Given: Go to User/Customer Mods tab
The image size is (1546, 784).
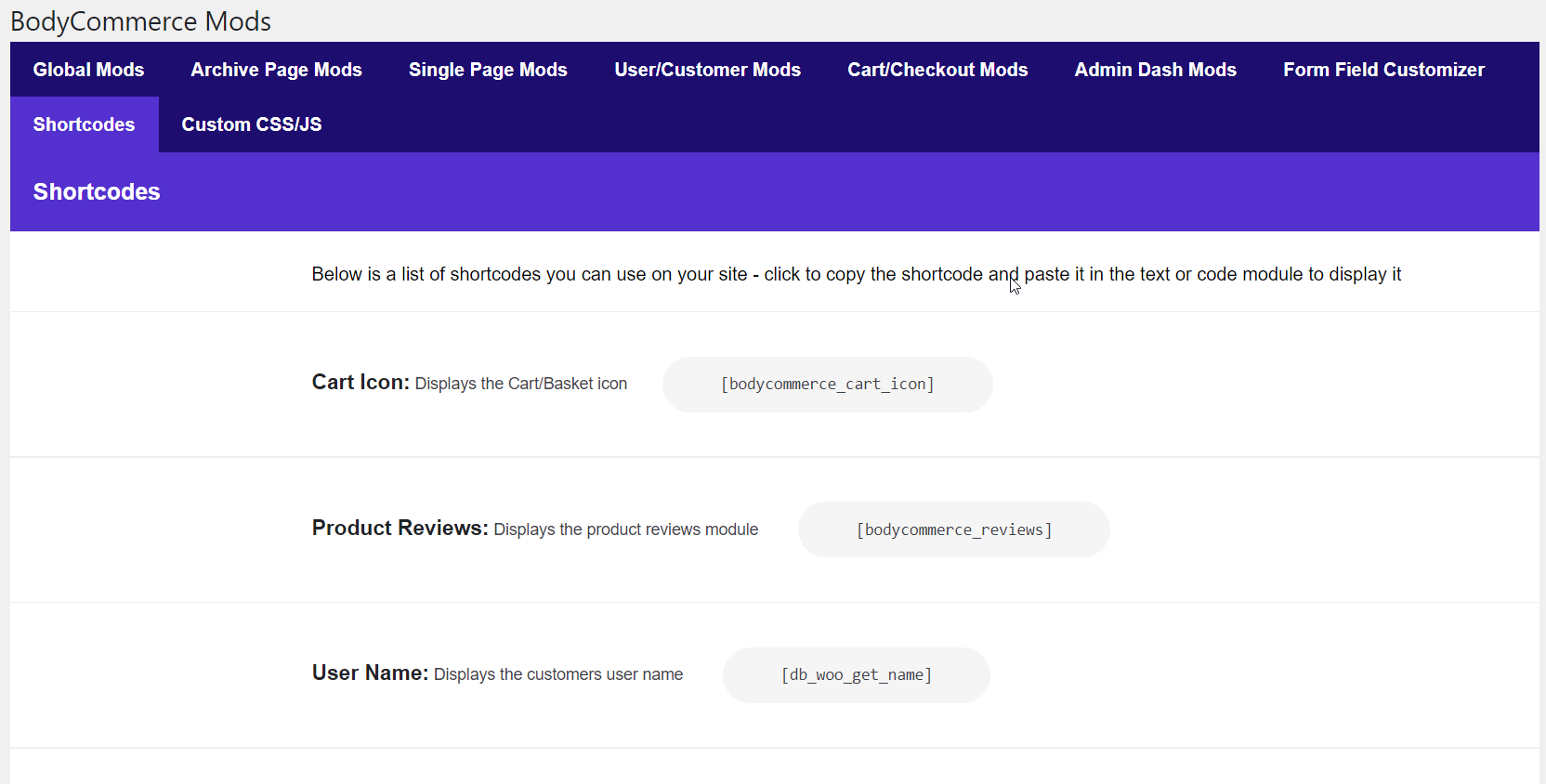Looking at the screenshot, I should (707, 70).
